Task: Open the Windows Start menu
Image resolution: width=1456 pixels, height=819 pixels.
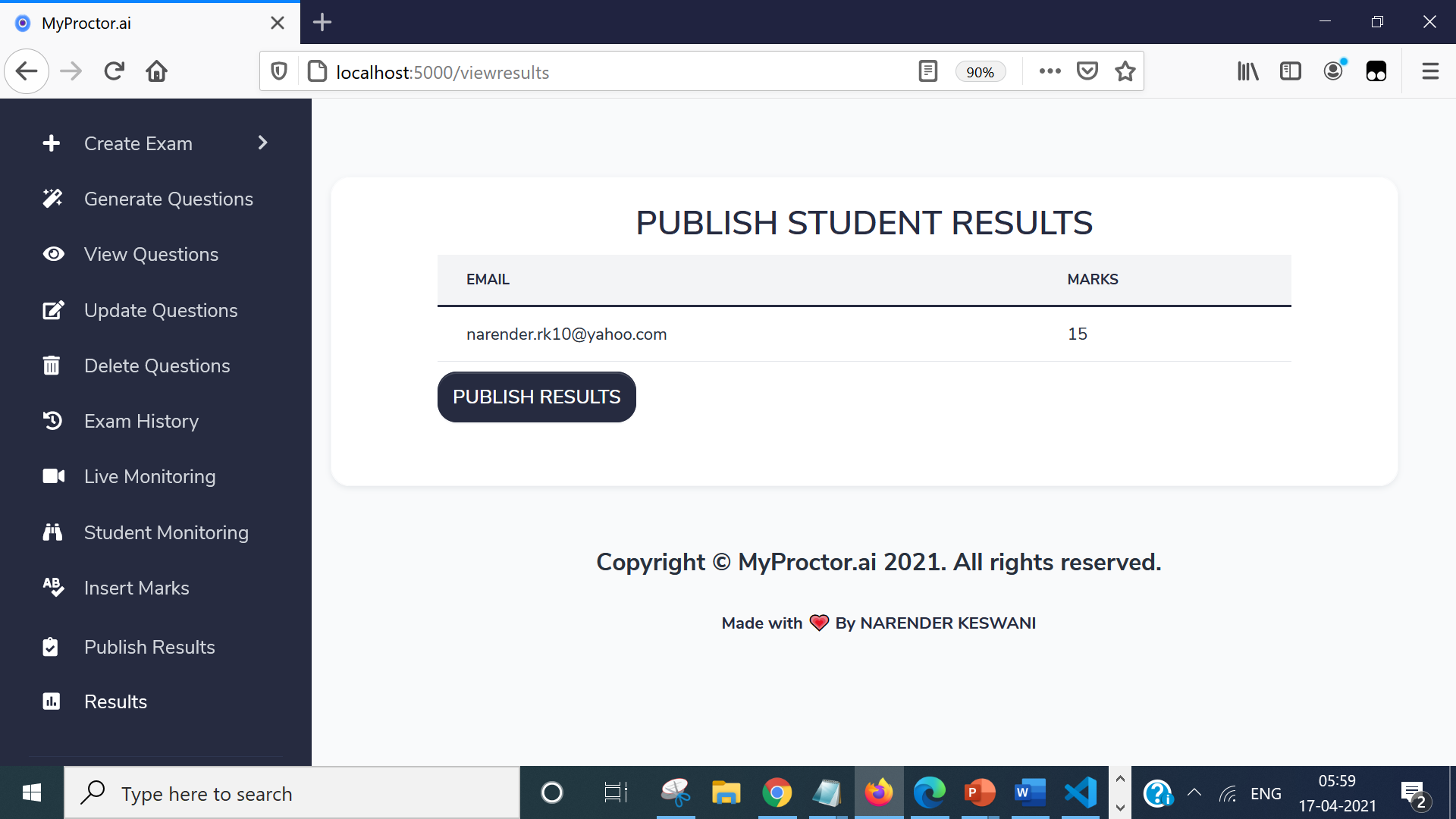Action: [32, 793]
